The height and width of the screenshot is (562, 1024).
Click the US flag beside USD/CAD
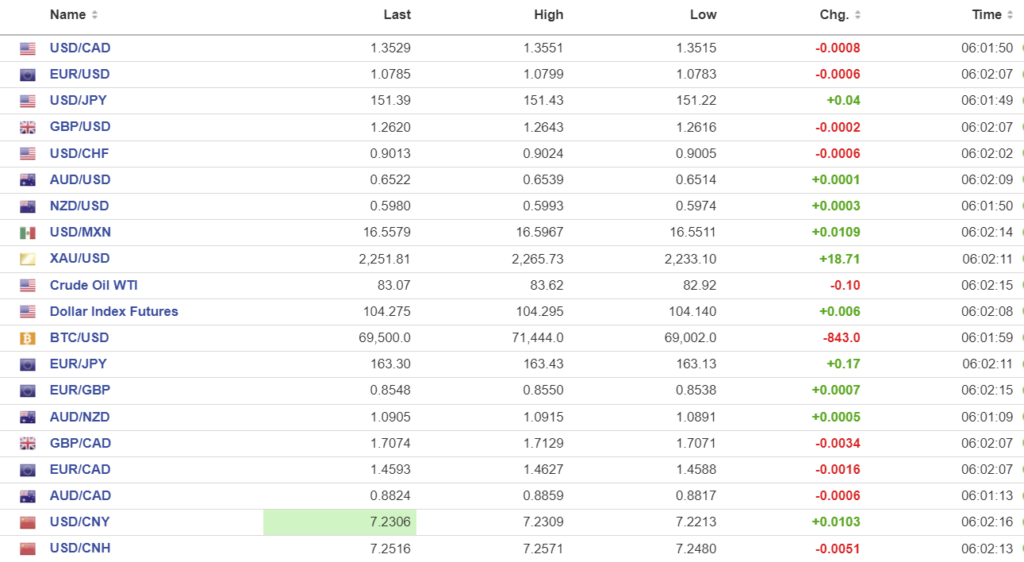(28, 48)
